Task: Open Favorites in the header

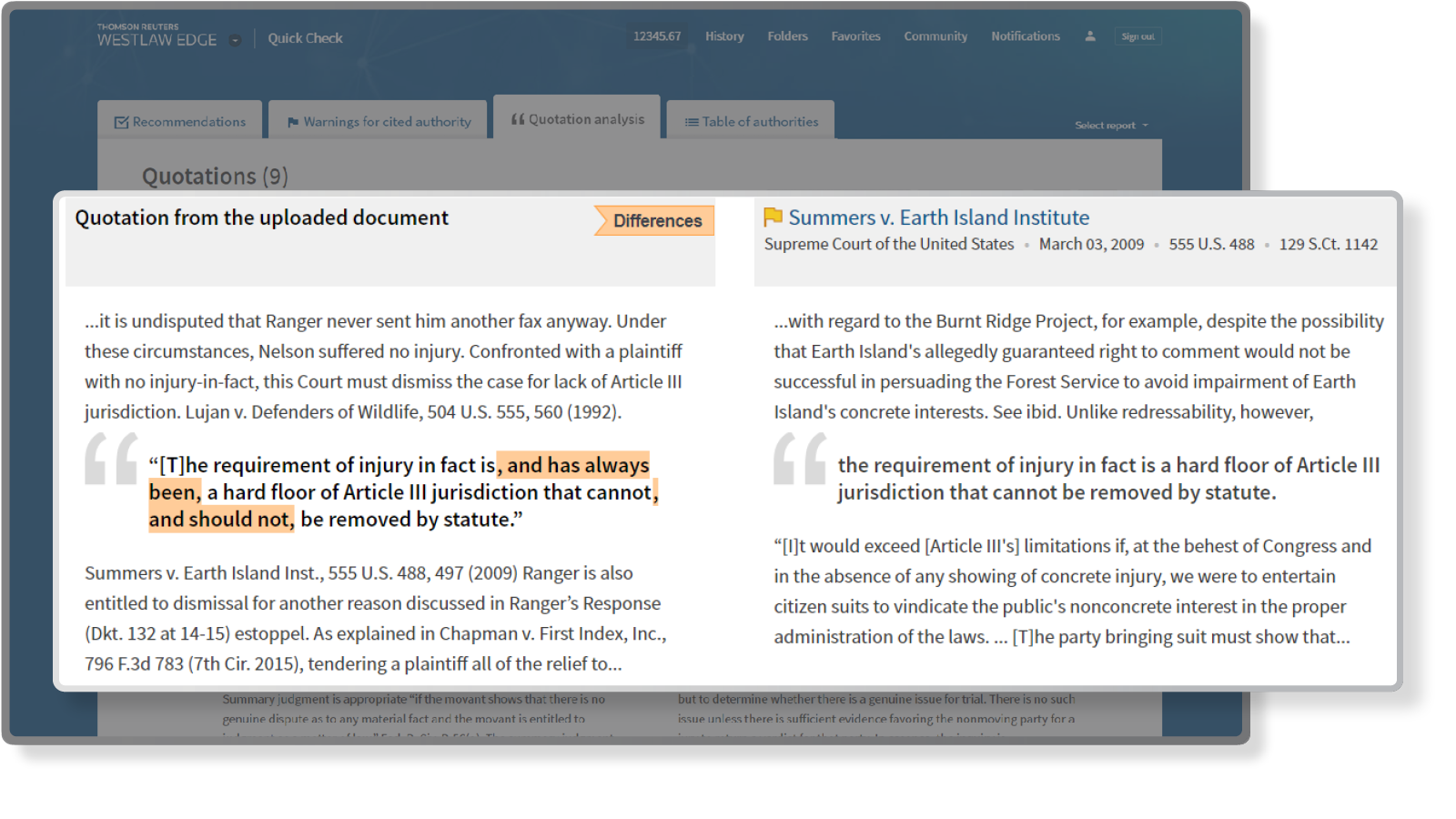Action: coord(855,36)
